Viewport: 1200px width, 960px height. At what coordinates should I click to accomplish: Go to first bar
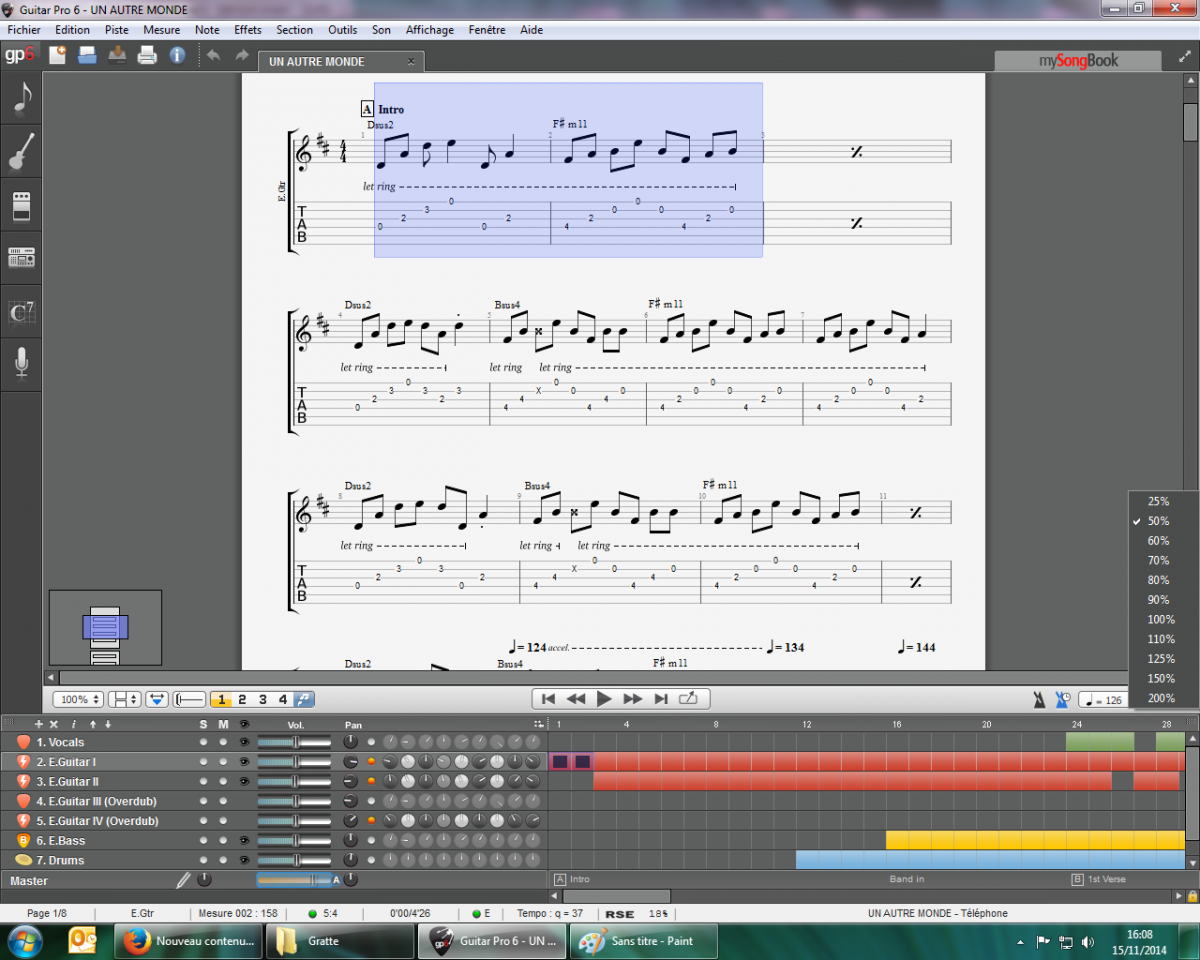point(548,699)
